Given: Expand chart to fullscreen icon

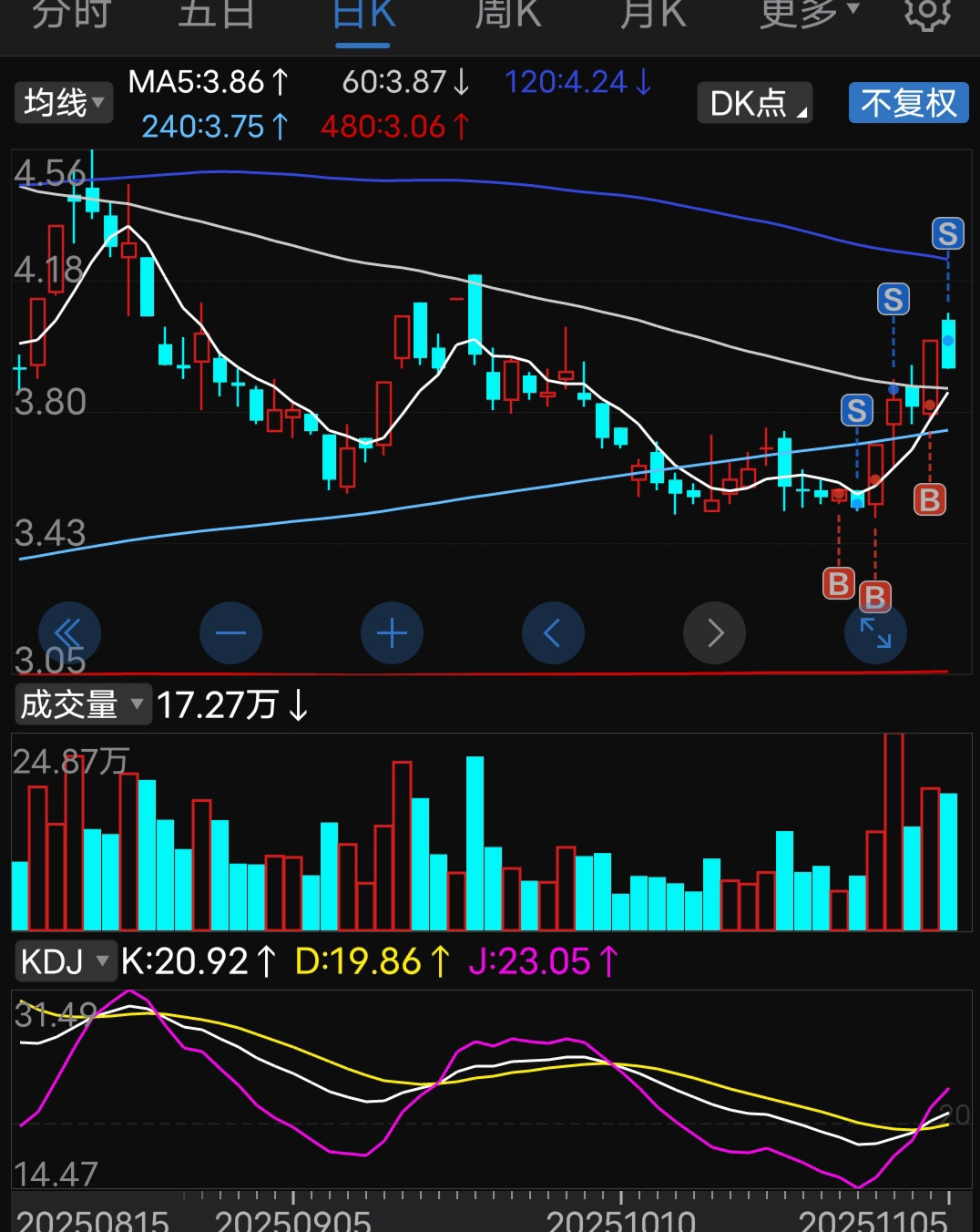Looking at the screenshot, I should [x=875, y=633].
